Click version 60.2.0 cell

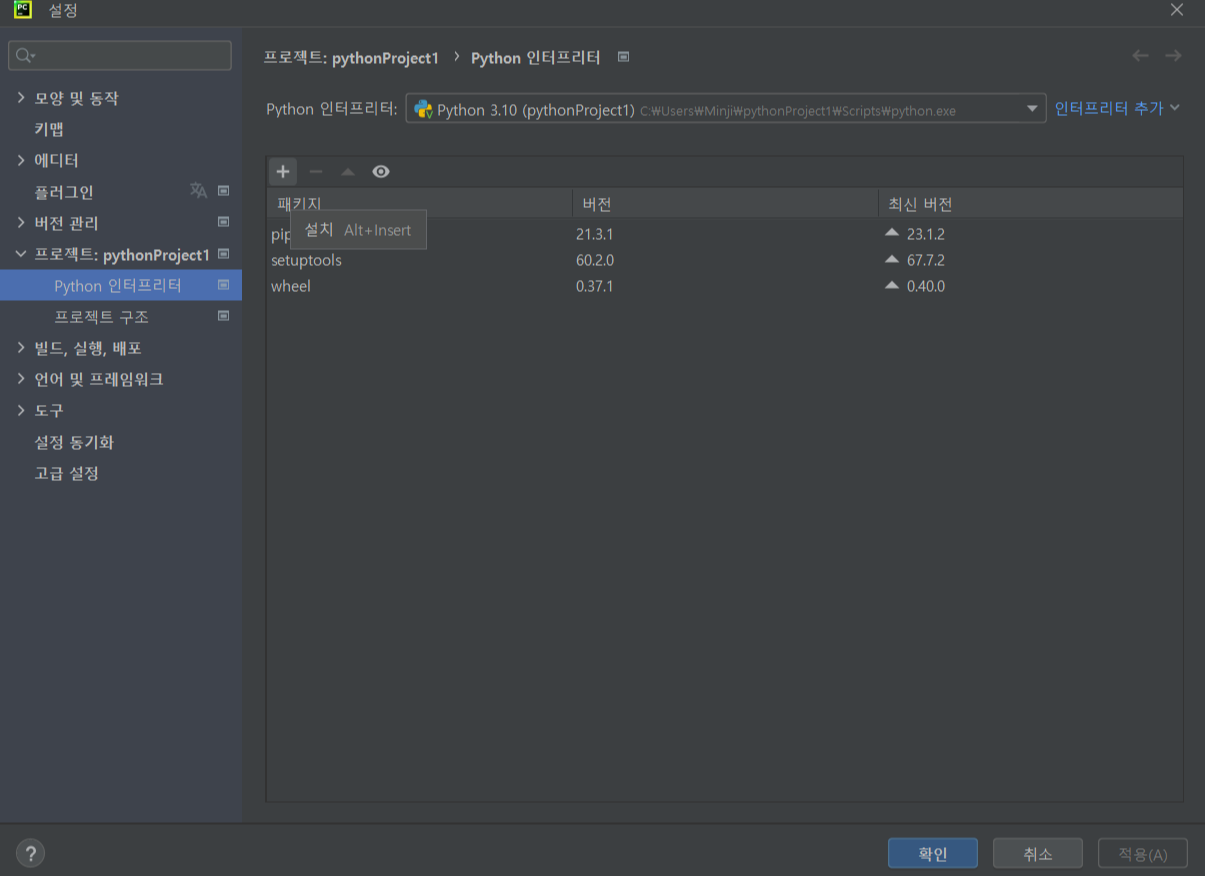[x=595, y=260]
